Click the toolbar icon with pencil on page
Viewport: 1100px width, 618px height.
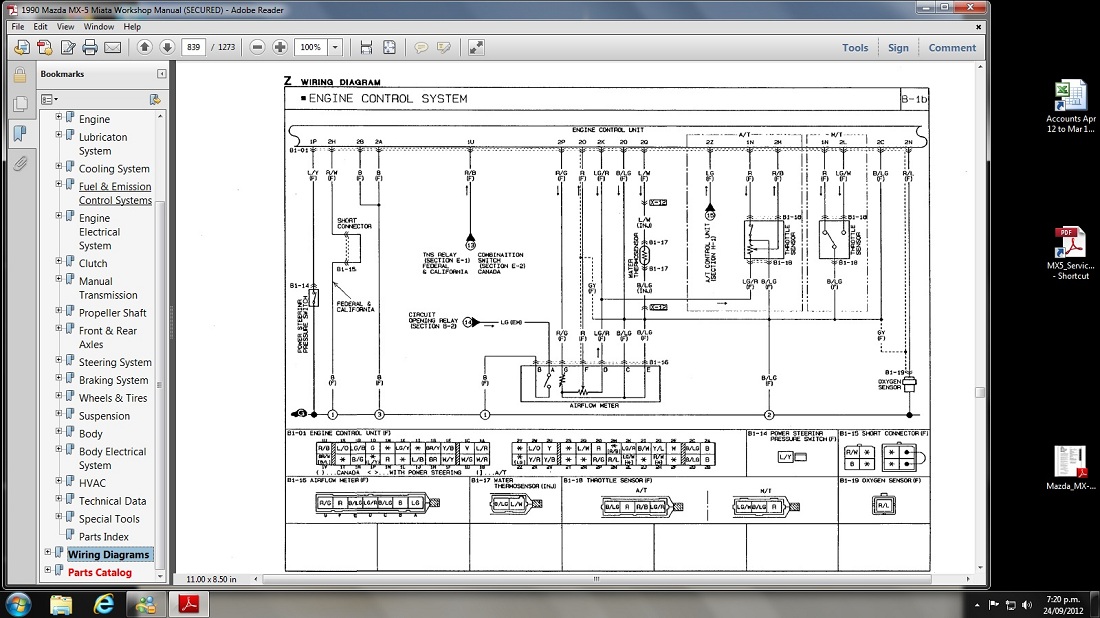pyautogui.click(x=67, y=47)
